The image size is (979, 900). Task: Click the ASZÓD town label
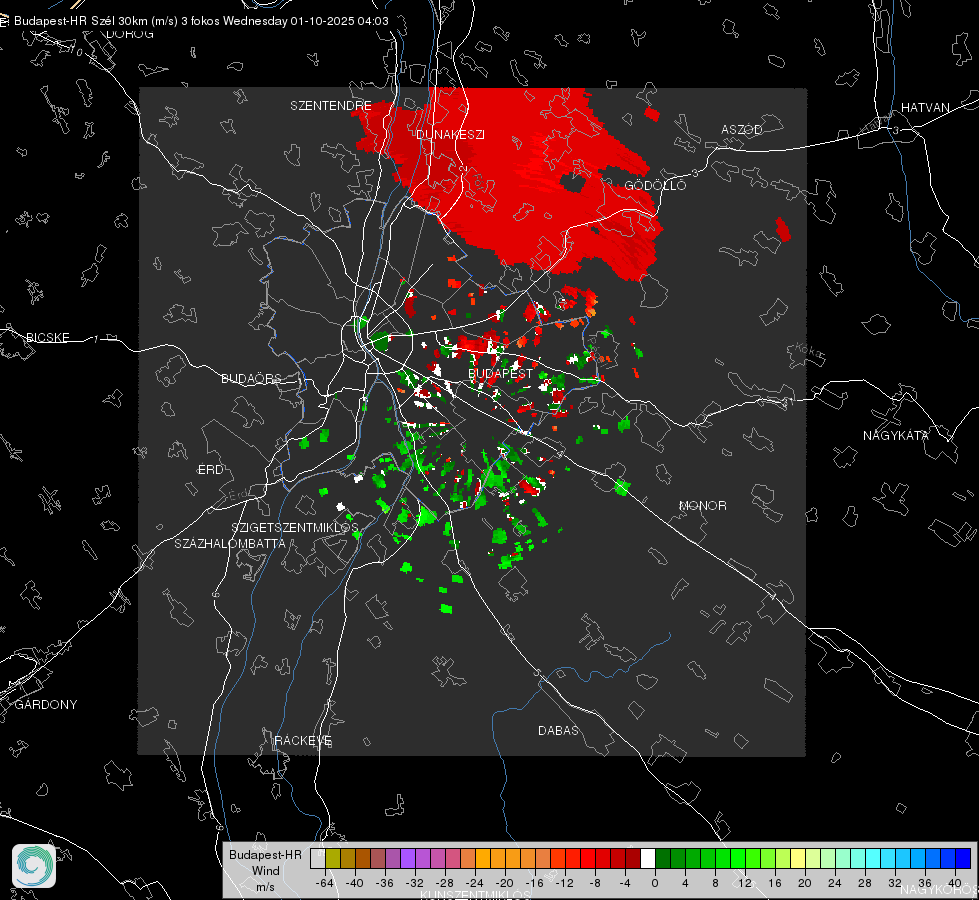742,129
